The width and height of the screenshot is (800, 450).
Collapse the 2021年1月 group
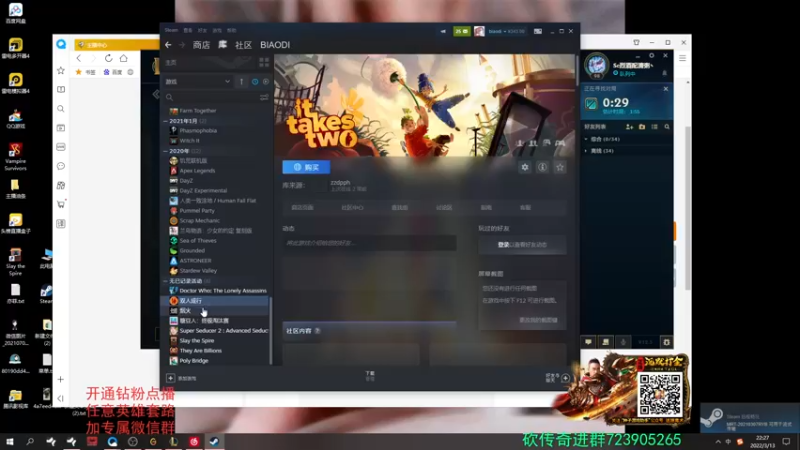(x=166, y=121)
